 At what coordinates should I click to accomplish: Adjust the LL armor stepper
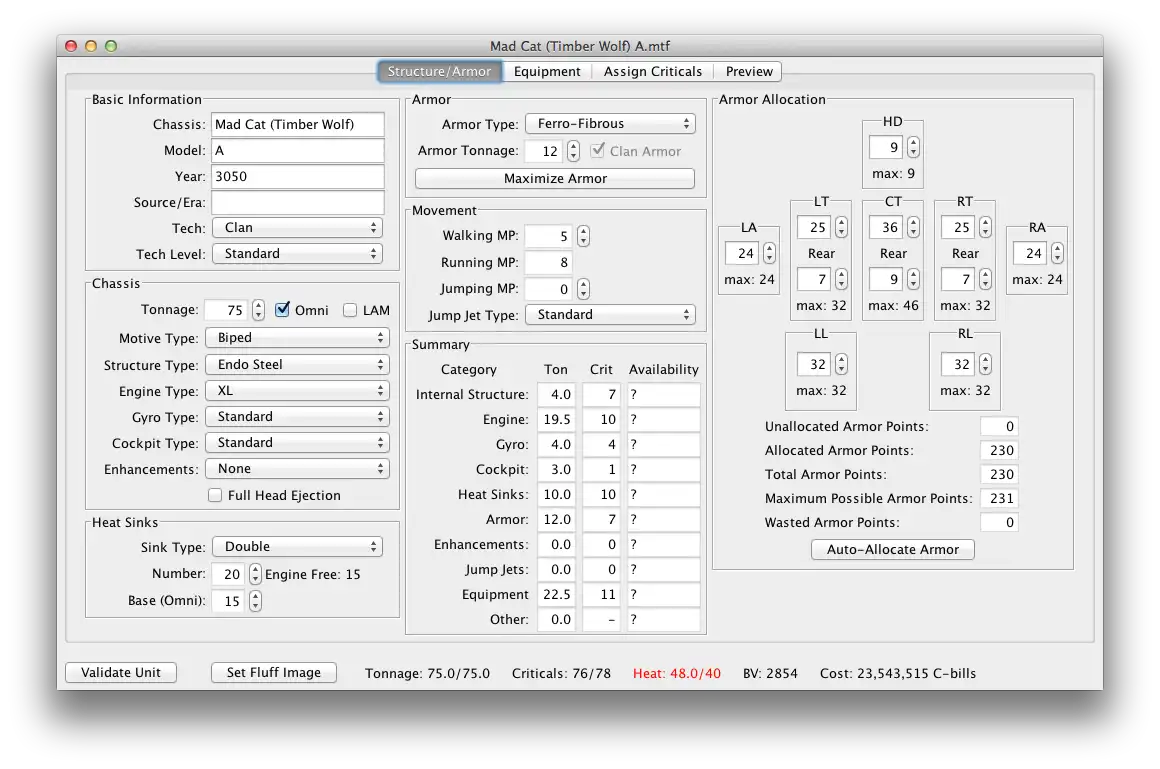tap(841, 364)
